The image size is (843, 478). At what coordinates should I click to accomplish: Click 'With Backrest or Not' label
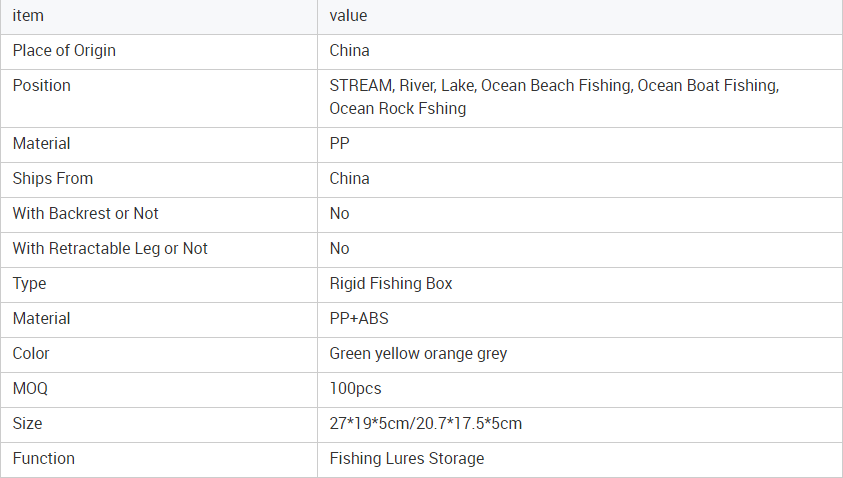85,213
